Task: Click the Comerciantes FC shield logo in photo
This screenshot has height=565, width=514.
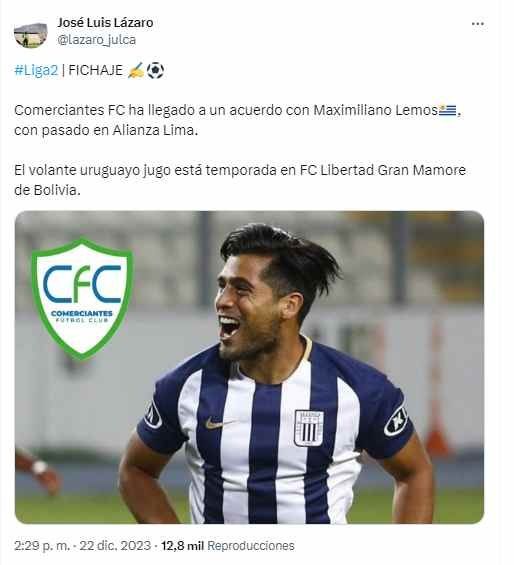Action: [x=82, y=299]
